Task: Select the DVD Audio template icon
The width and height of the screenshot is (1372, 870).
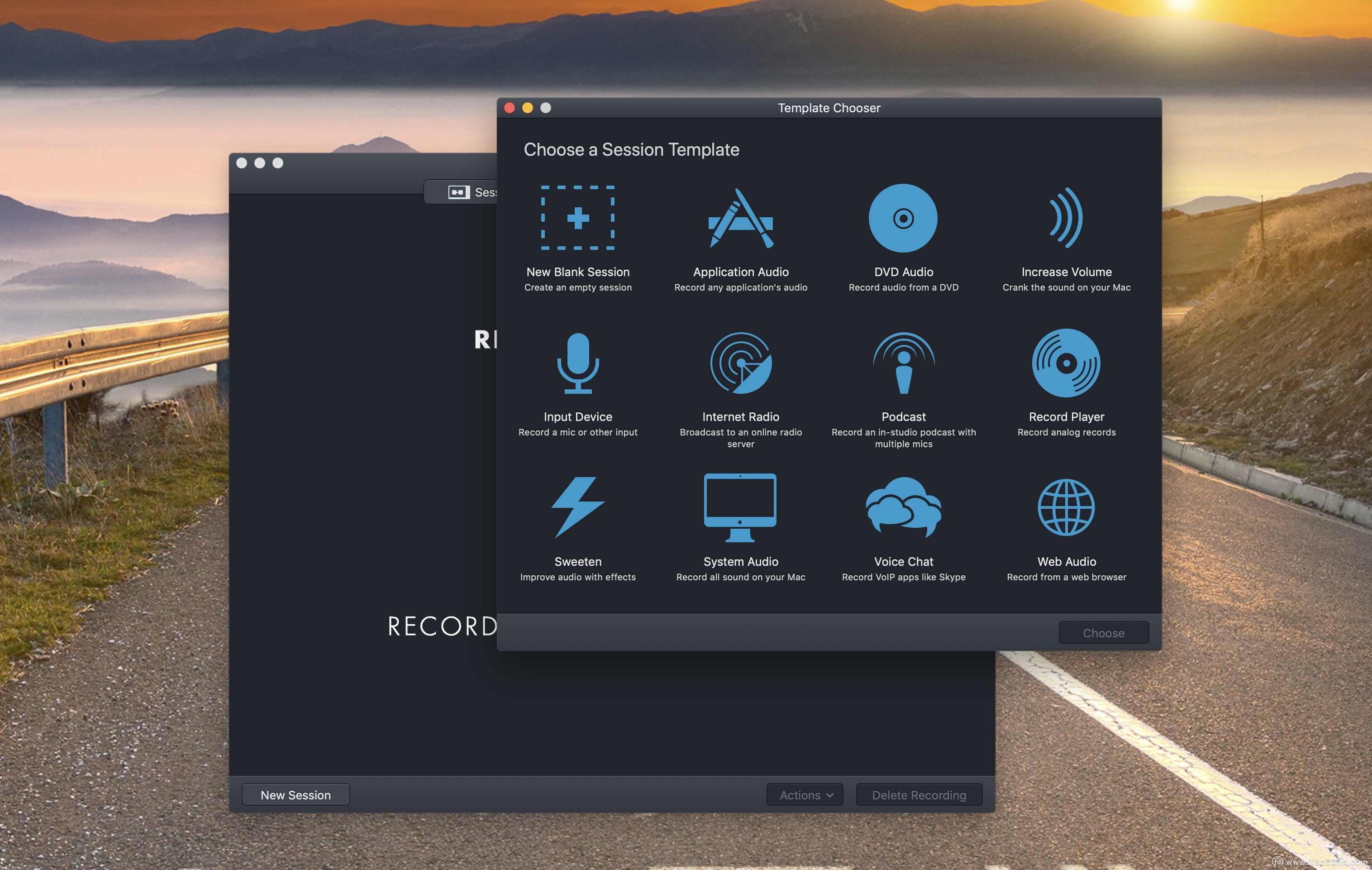Action: [x=903, y=218]
